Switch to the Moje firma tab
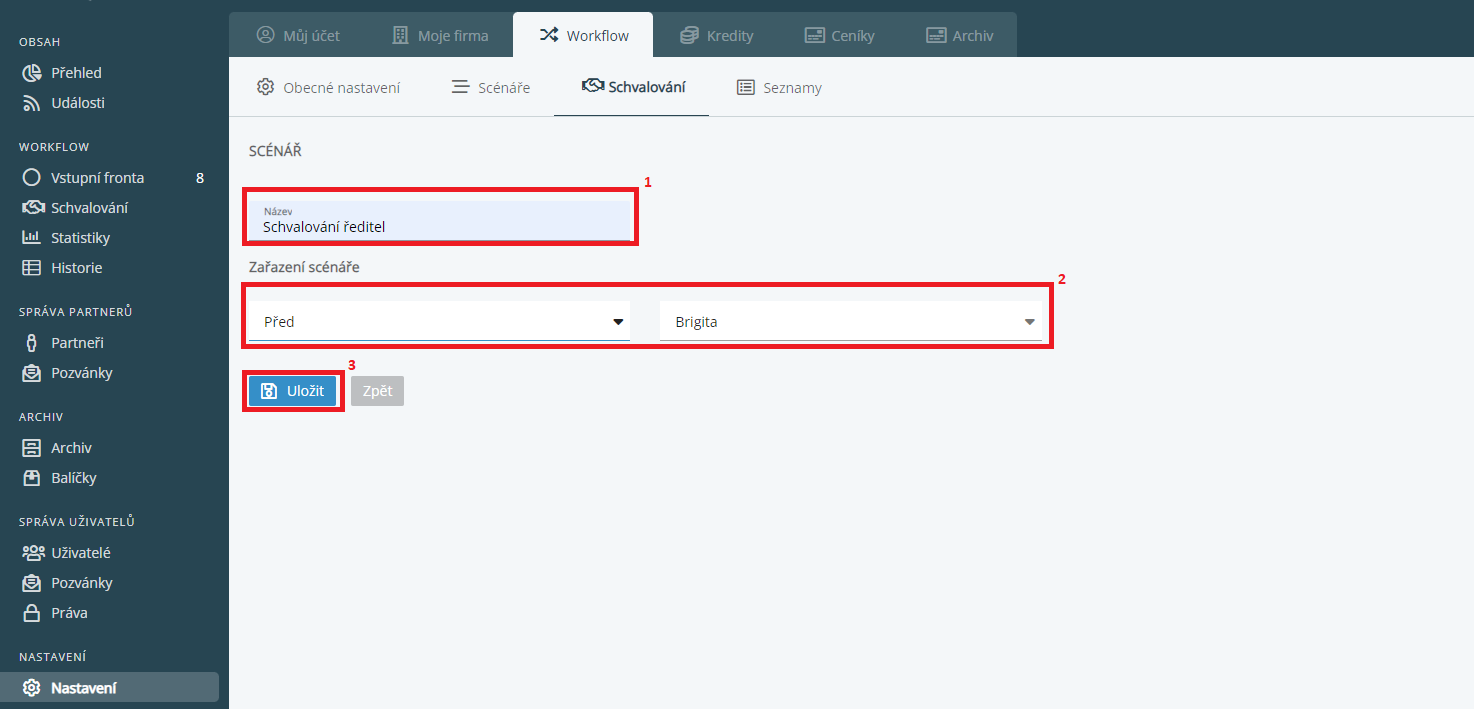Viewport: 1474px width, 709px height. (440, 35)
